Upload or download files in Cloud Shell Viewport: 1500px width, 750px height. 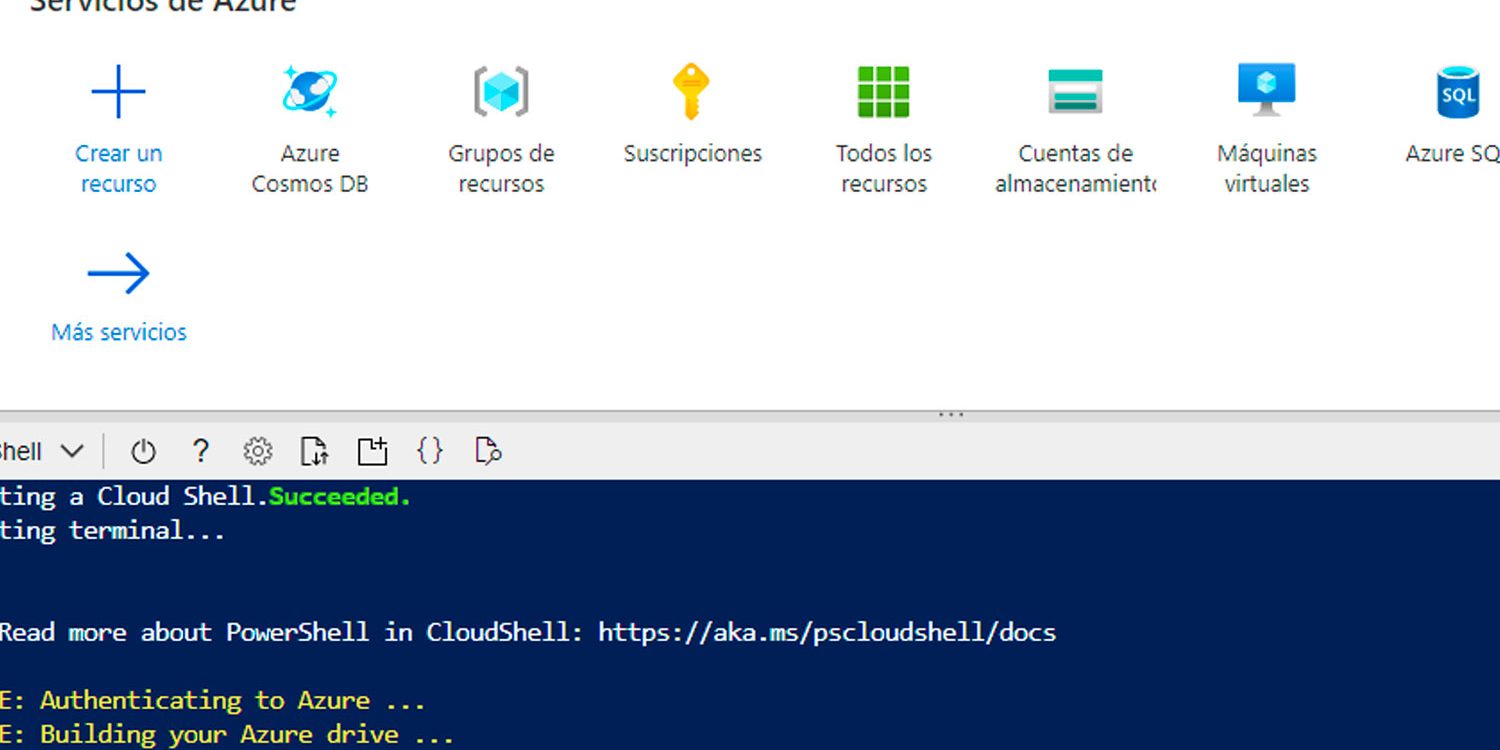click(x=314, y=451)
